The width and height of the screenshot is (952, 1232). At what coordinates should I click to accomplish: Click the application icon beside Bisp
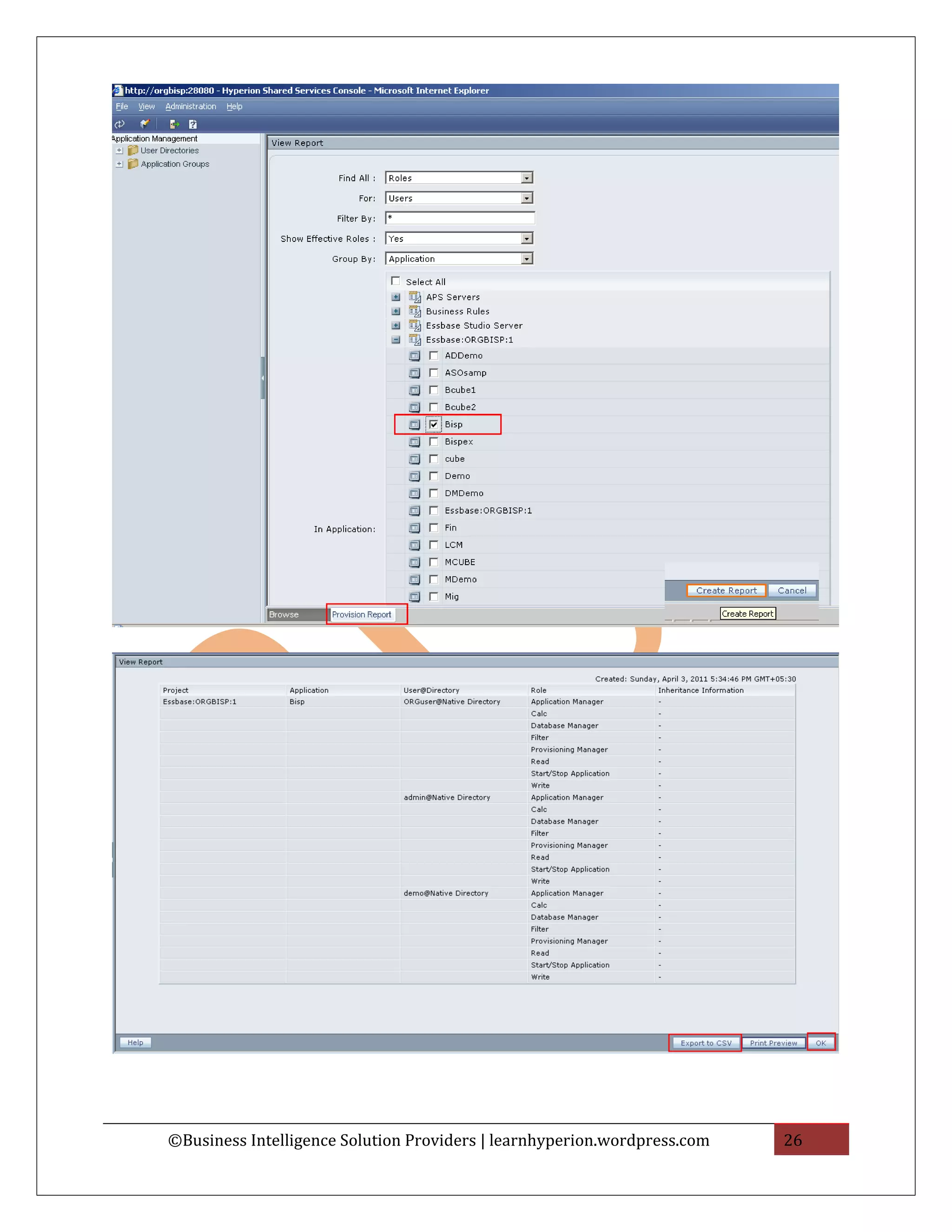pos(415,425)
